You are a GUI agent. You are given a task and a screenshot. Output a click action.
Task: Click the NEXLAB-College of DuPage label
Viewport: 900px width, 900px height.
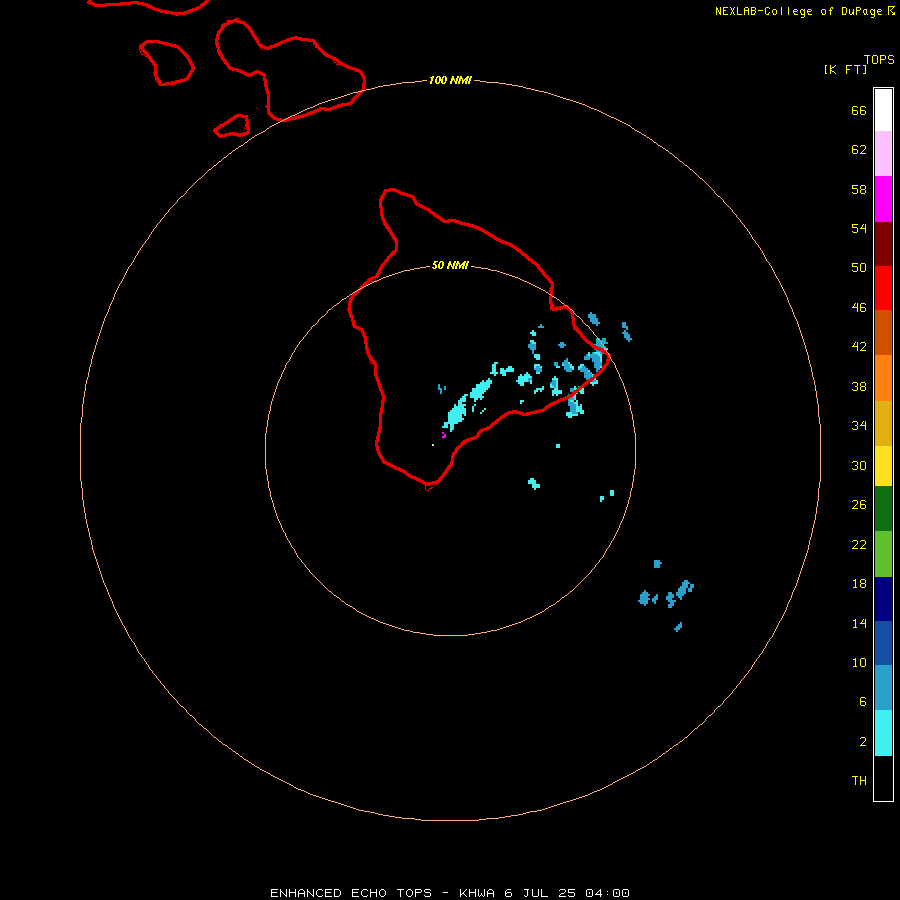798,11
